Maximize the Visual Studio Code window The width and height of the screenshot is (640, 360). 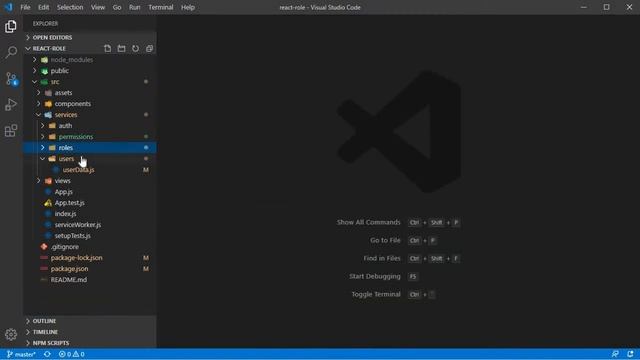click(607, 7)
